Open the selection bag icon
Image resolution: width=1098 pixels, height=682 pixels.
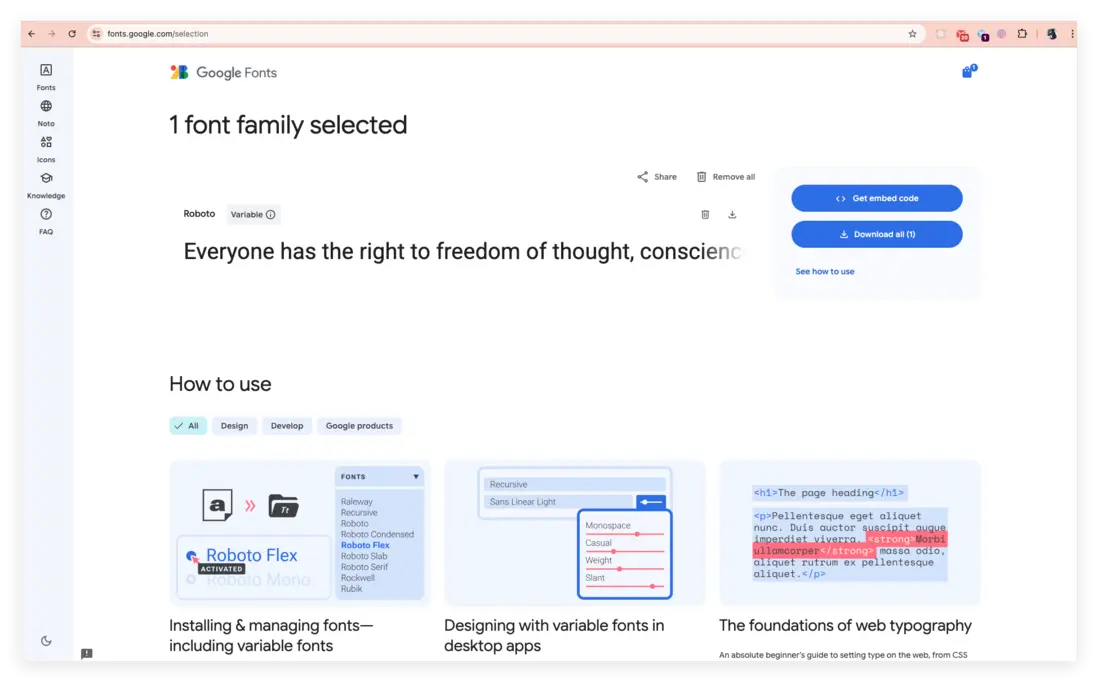tap(969, 71)
